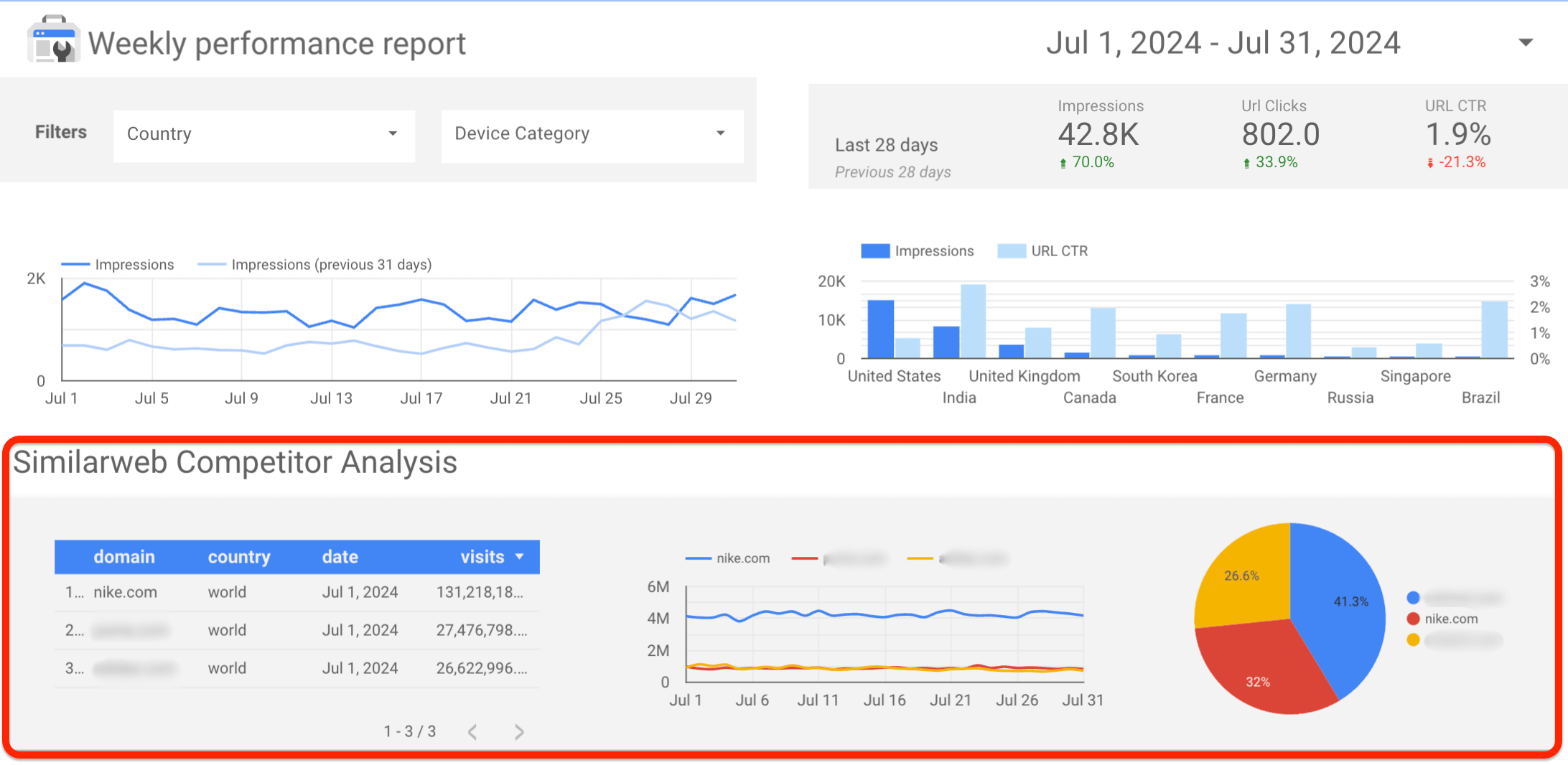Click the Weekly performance report title
The image size is (1568, 765).
[x=277, y=44]
